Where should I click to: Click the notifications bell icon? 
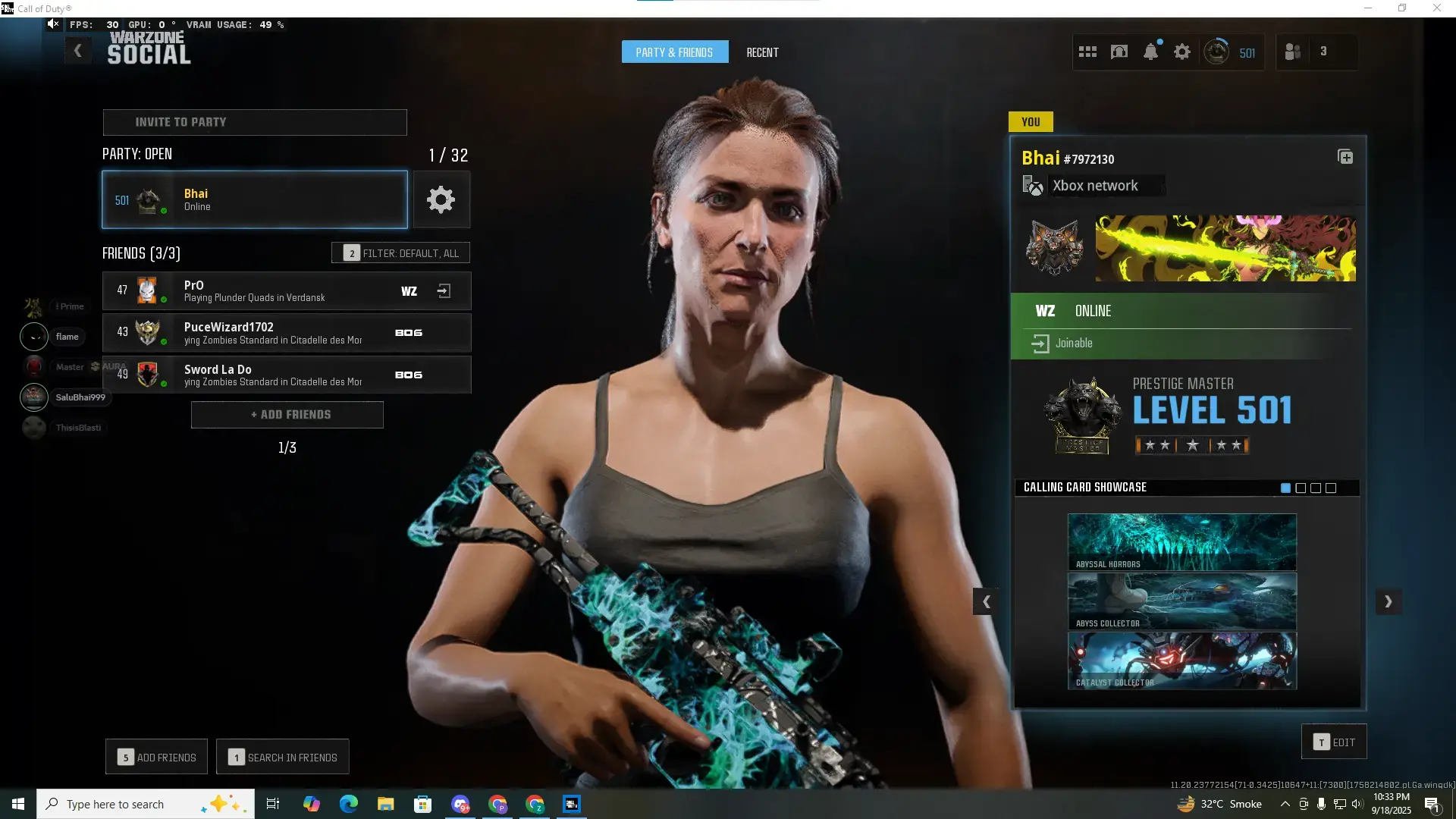(x=1150, y=52)
